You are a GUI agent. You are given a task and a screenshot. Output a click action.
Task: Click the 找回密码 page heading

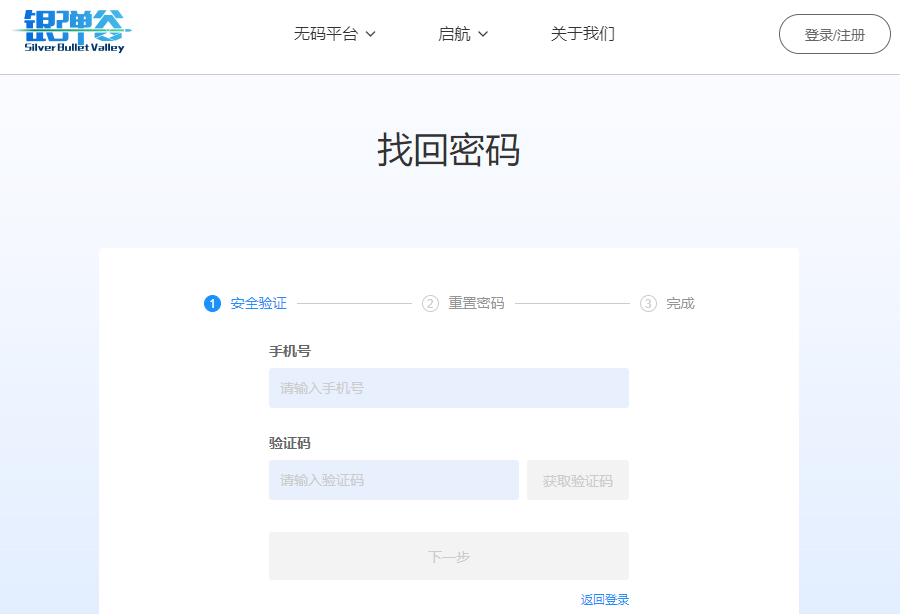pos(448,150)
